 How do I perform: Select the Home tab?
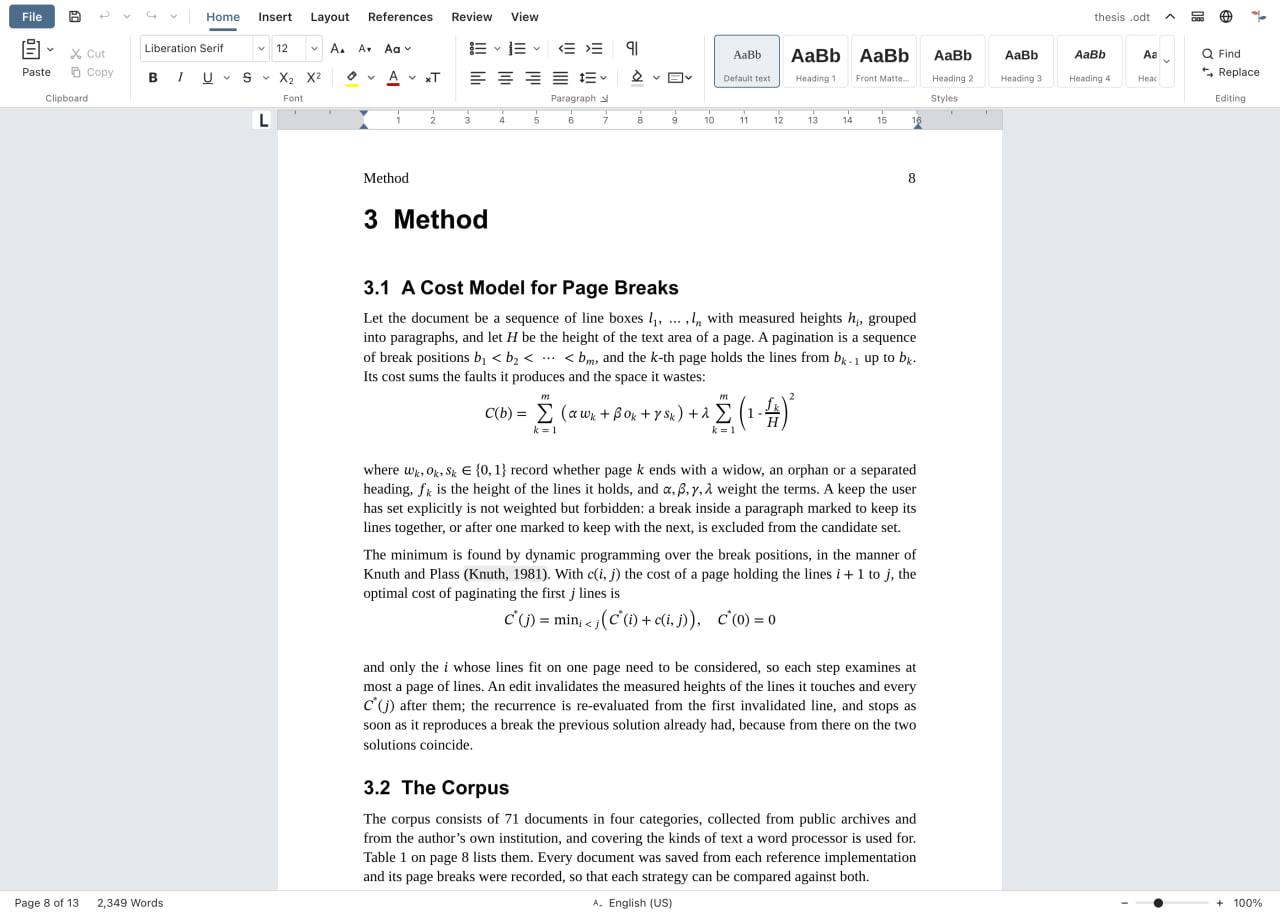pyautogui.click(x=223, y=17)
